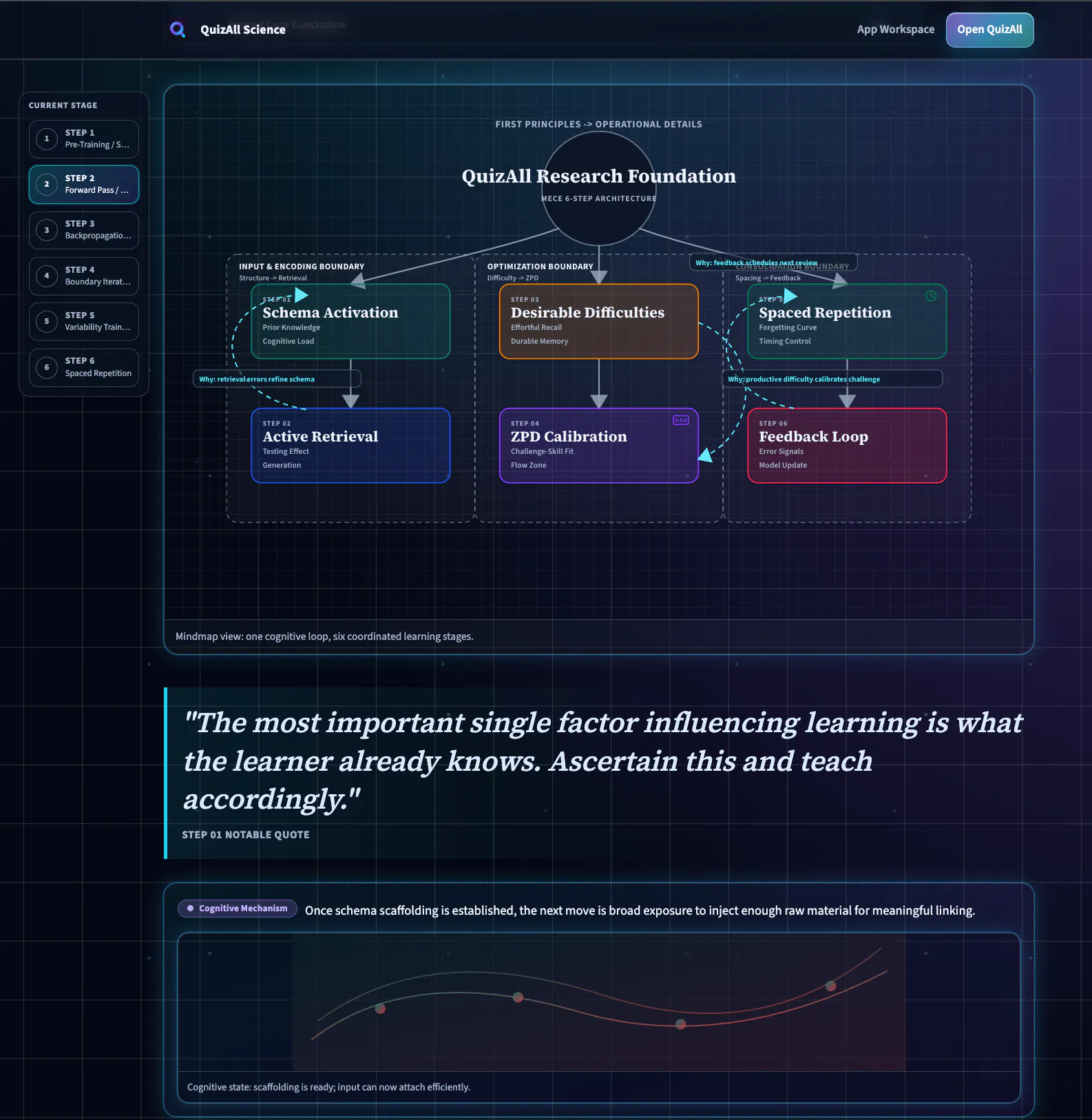Click the chart icon on ZPD Calibration
The width and height of the screenshot is (1092, 1120).
click(681, 420)
